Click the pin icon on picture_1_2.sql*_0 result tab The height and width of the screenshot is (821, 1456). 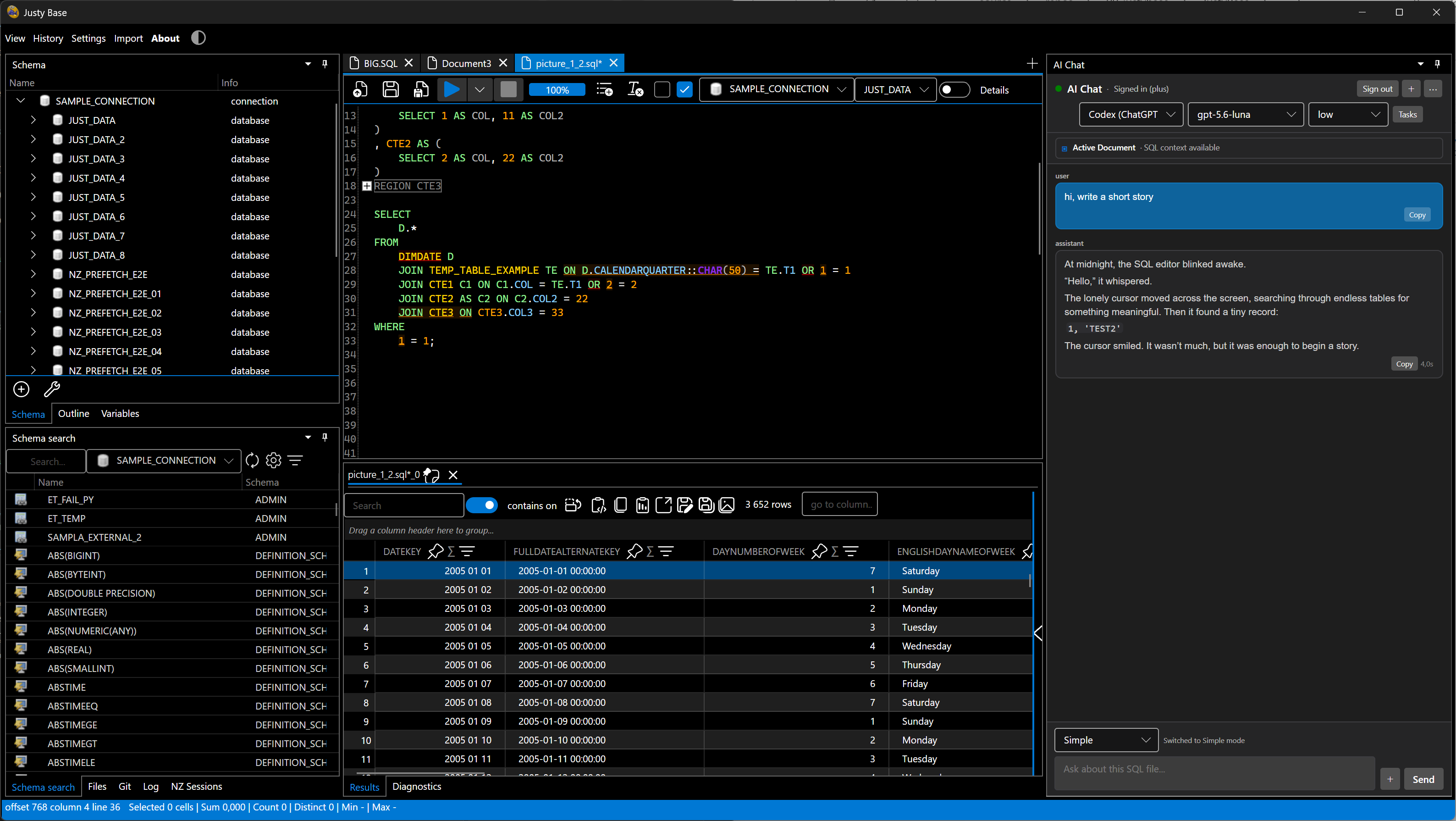point(432,475)
